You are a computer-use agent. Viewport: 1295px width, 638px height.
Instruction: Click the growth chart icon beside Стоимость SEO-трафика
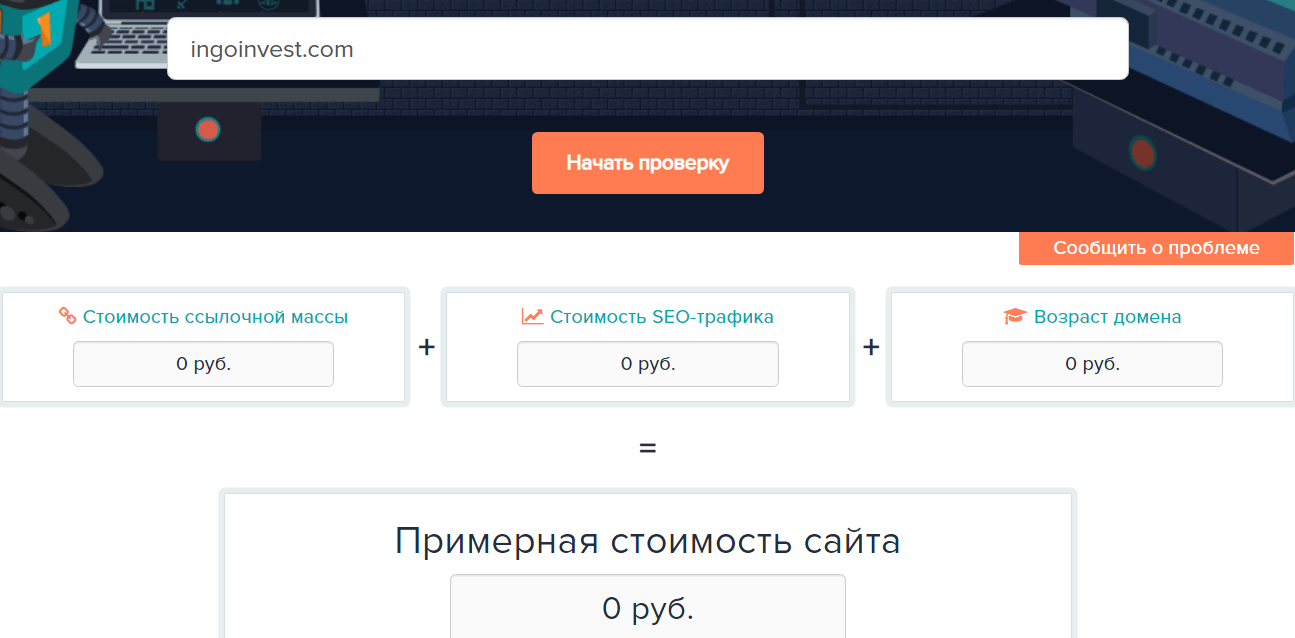coord(532,317)
